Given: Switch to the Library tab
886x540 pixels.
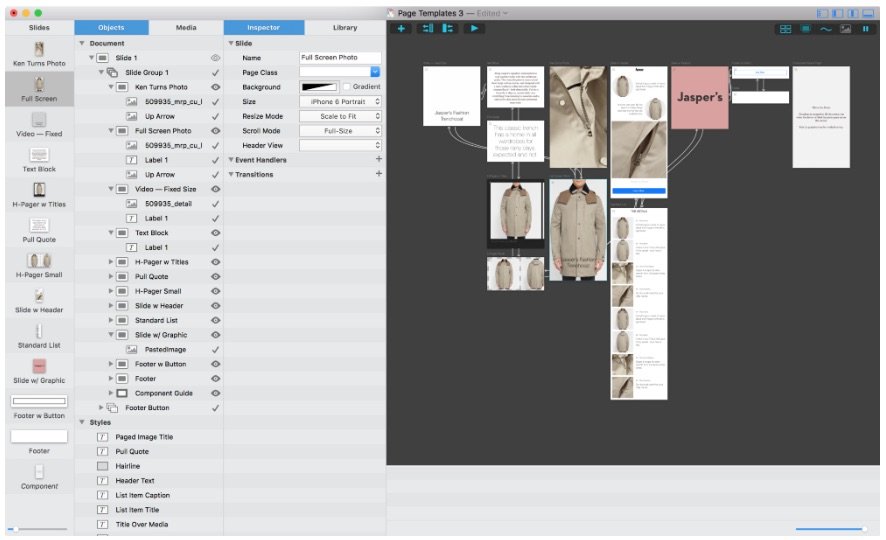Looking at the screenshot, I should click(x=345, y=27).
